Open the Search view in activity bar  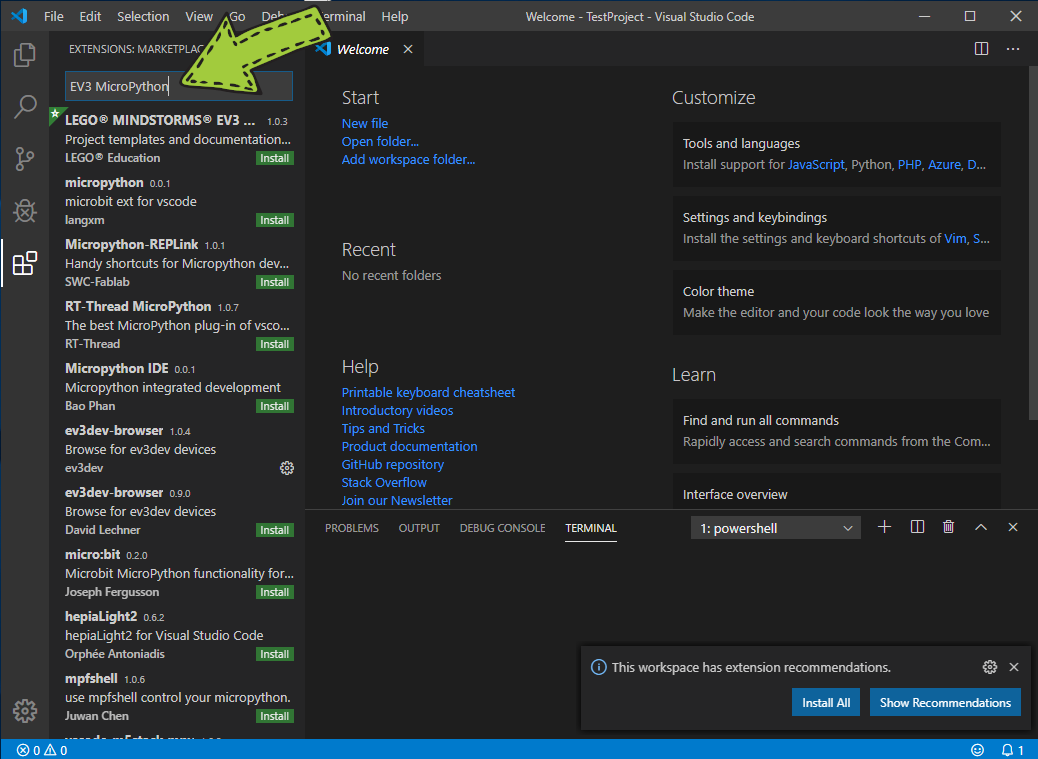point(24,106)
